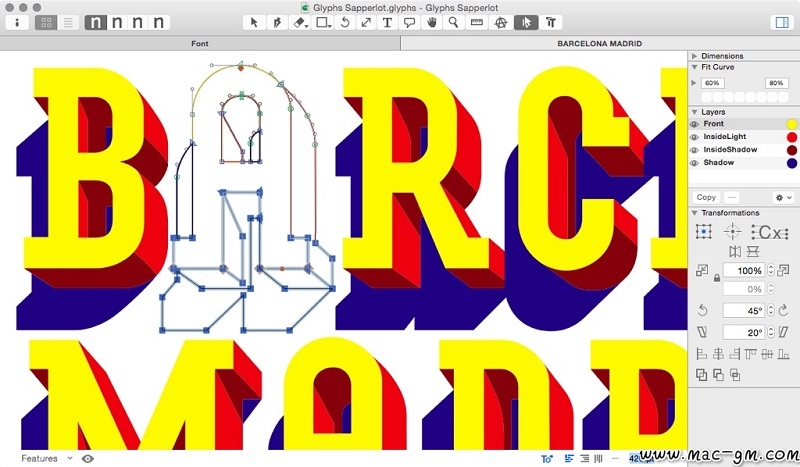Click the Copy button under Layers
800x467 pixels.
coord(707,197)
